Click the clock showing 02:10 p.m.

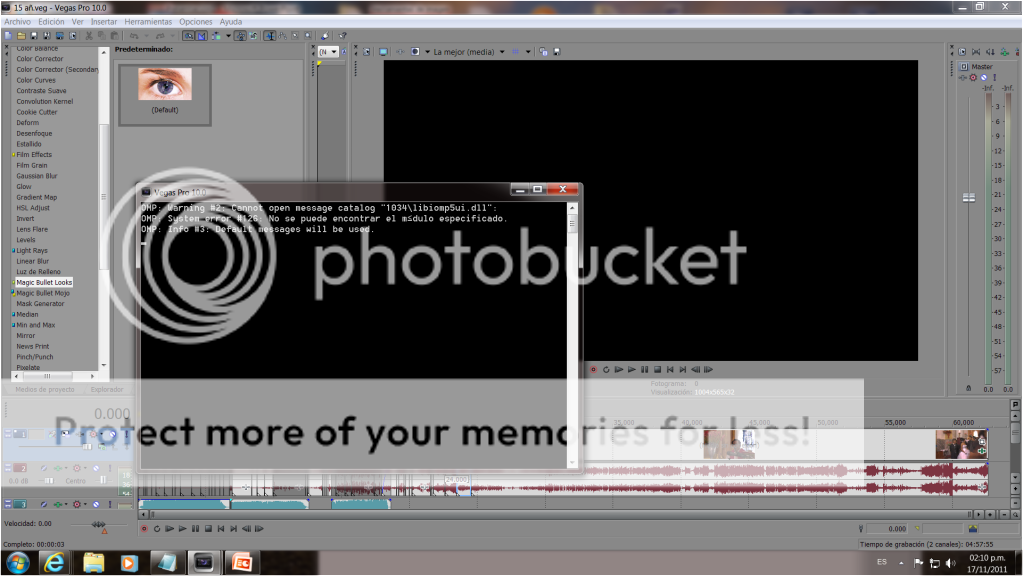coord(987,558)
